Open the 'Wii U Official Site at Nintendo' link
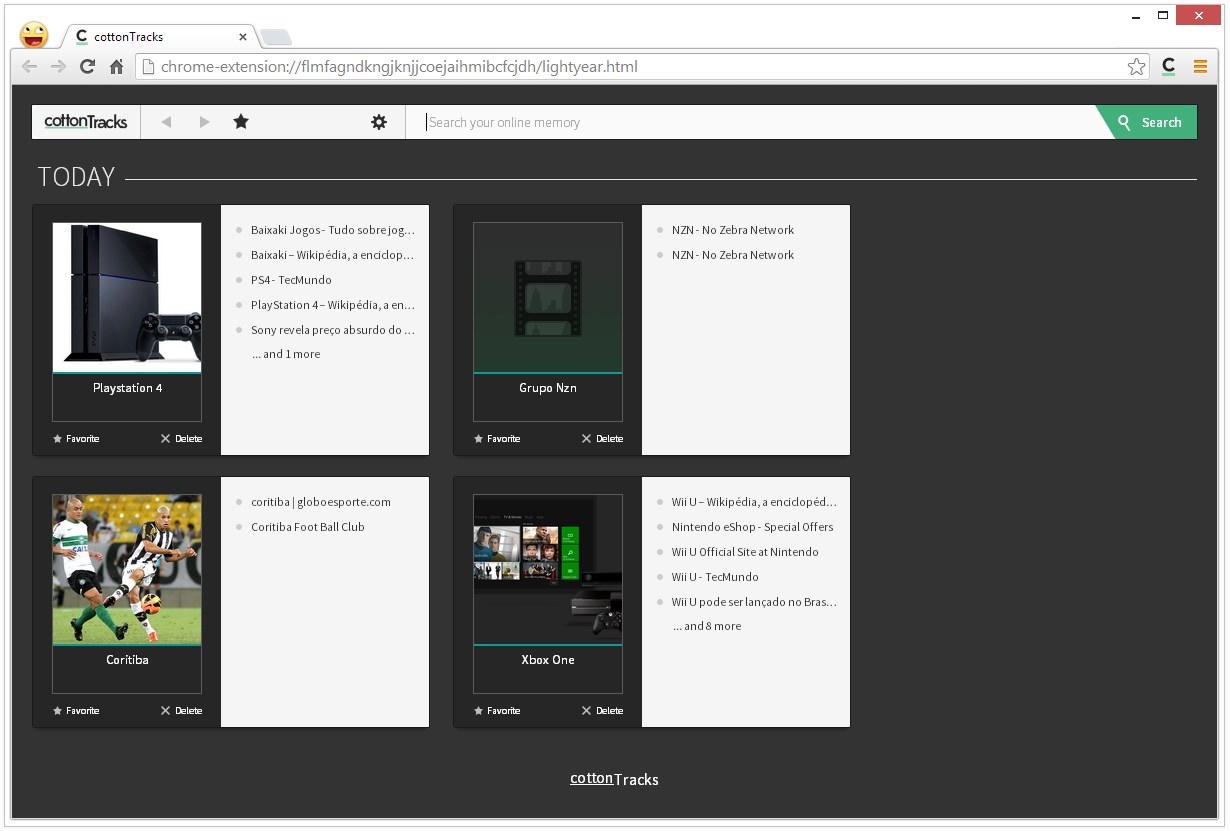1230x831 pixels. (x=745, y=552)
